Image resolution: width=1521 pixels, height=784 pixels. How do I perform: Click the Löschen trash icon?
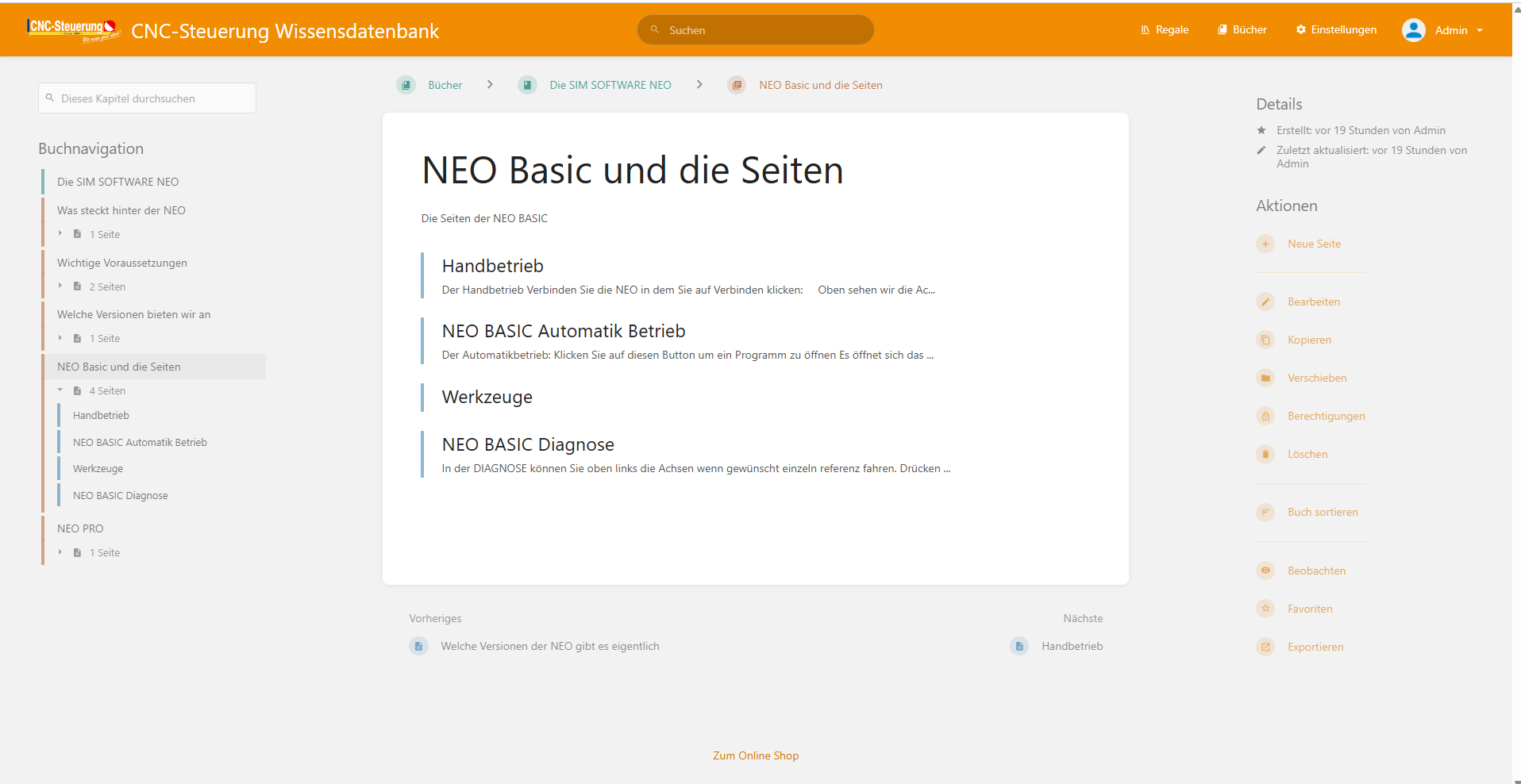[1265, 455]
